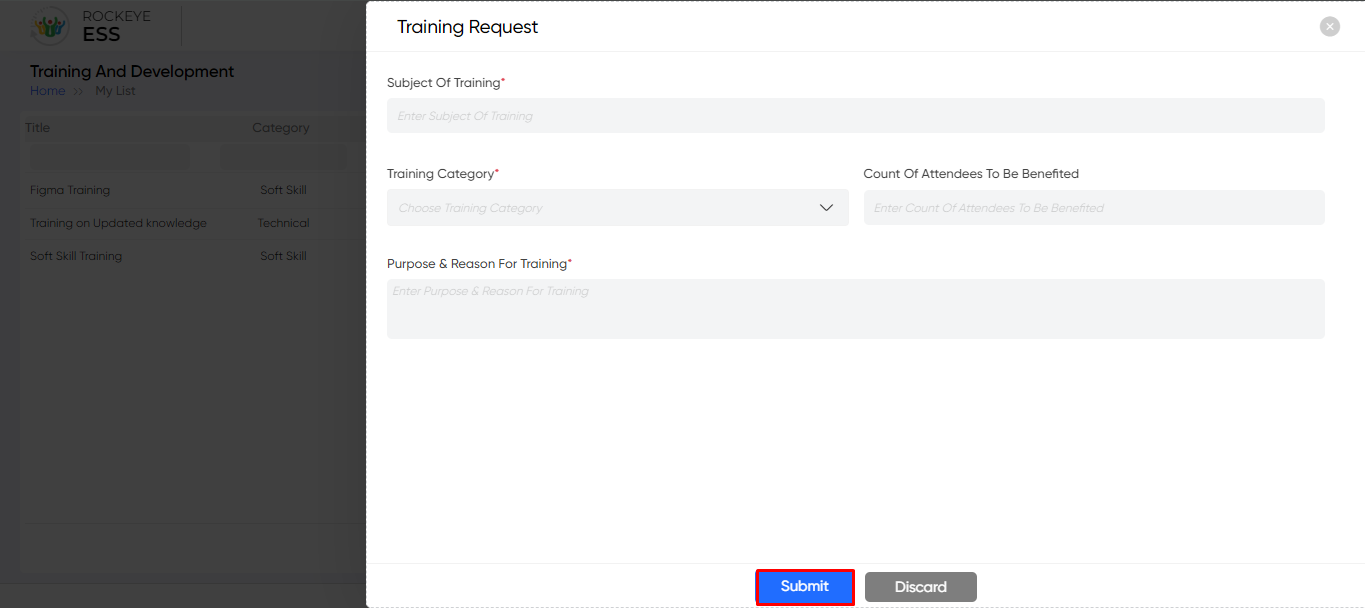Click the ROCKEYE ESS brand text
Screen dimensions: 1365x608
pos(116,27)
